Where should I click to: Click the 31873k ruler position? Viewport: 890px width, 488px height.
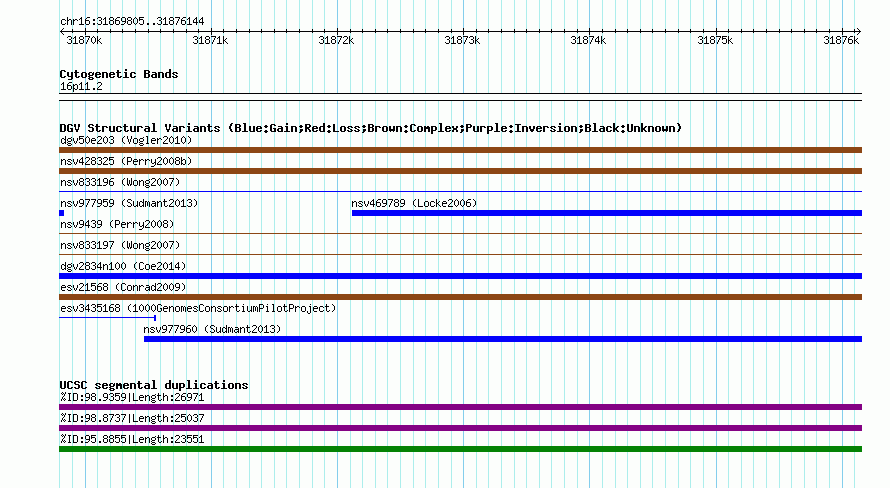(x=462, y=40)
